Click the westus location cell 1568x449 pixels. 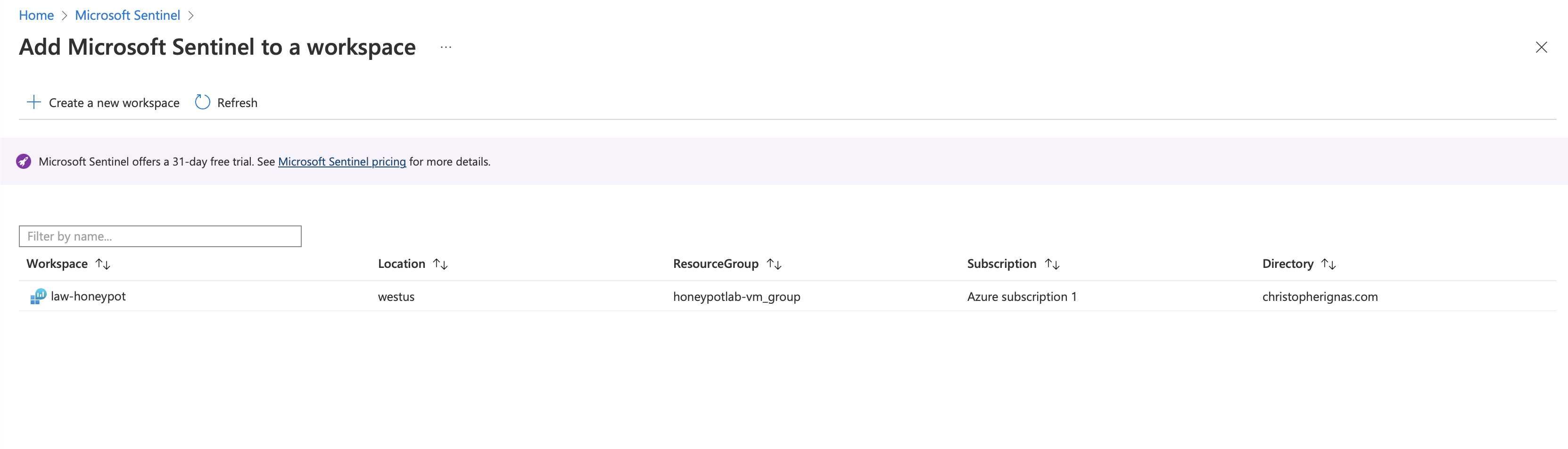pos(396,297)
